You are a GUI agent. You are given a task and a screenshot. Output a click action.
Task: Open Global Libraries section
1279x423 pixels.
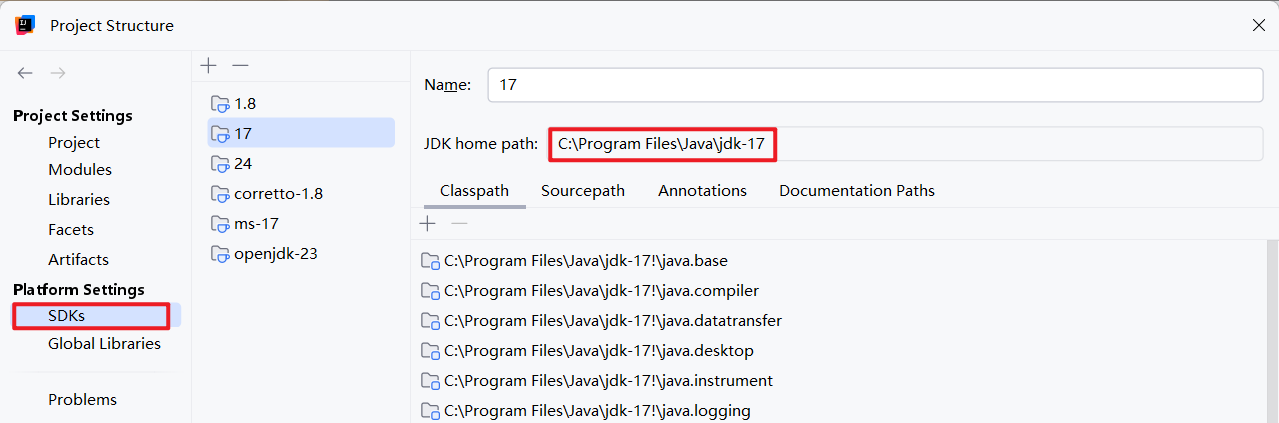point(104,344)
